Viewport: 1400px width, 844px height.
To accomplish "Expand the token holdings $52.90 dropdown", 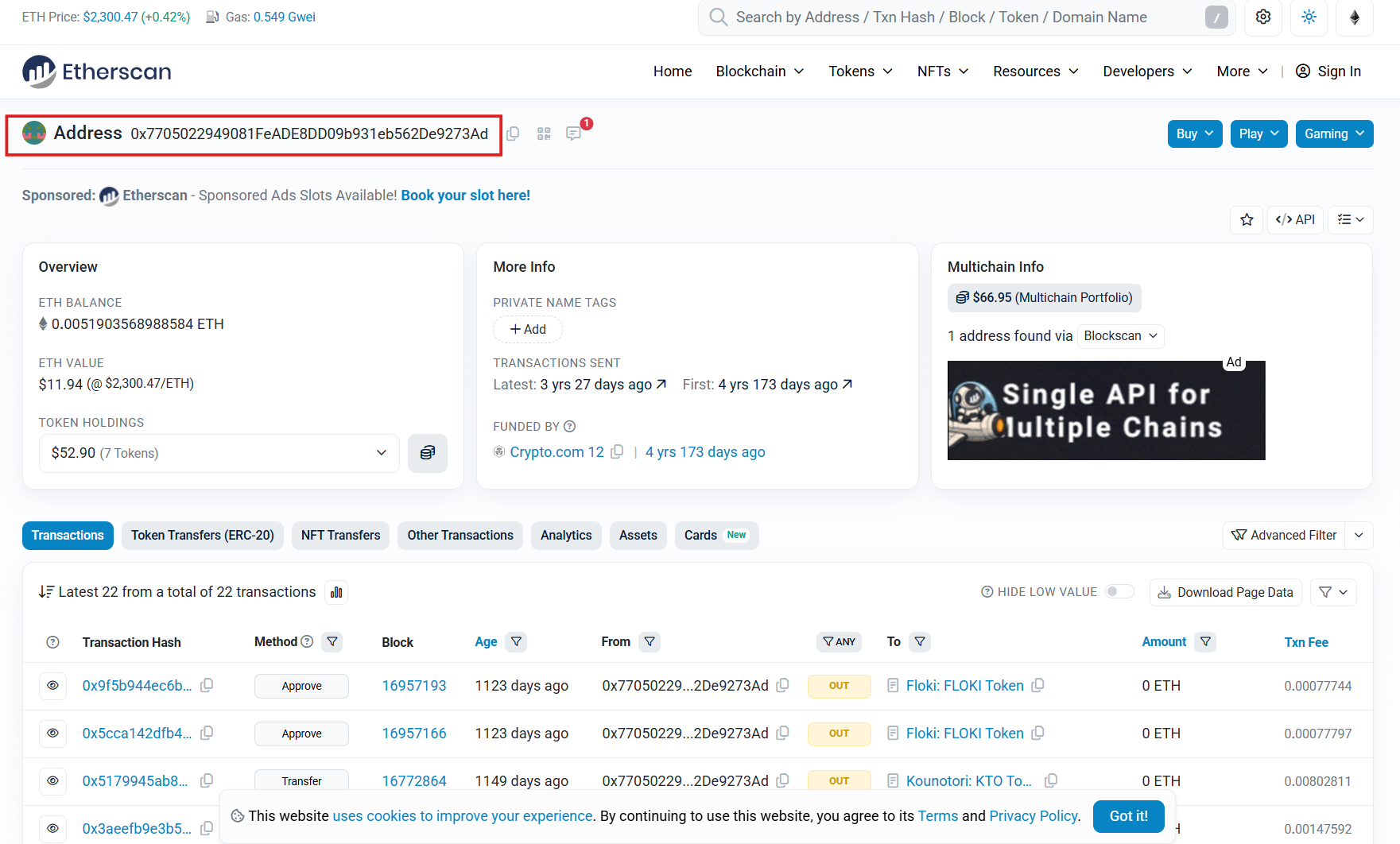I will coord(219,453).
